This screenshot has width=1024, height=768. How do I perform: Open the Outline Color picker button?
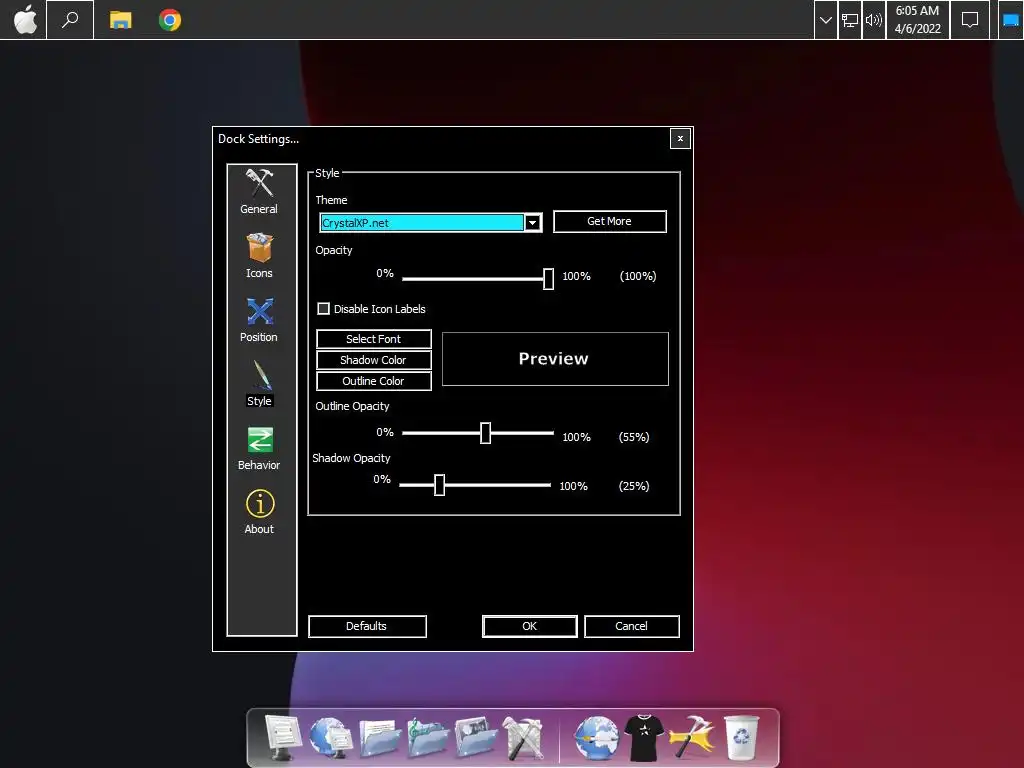point(374,381)
